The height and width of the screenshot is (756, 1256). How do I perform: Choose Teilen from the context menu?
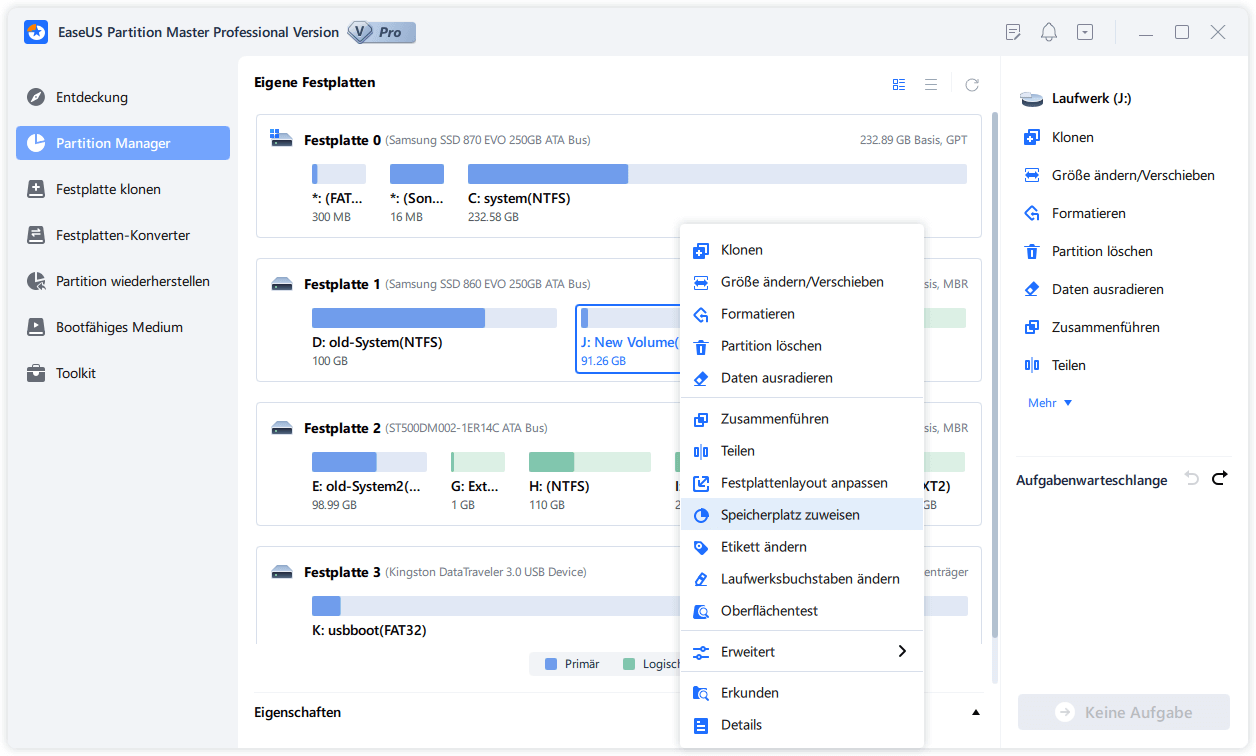pyautogui.click(x=802, y=451)
